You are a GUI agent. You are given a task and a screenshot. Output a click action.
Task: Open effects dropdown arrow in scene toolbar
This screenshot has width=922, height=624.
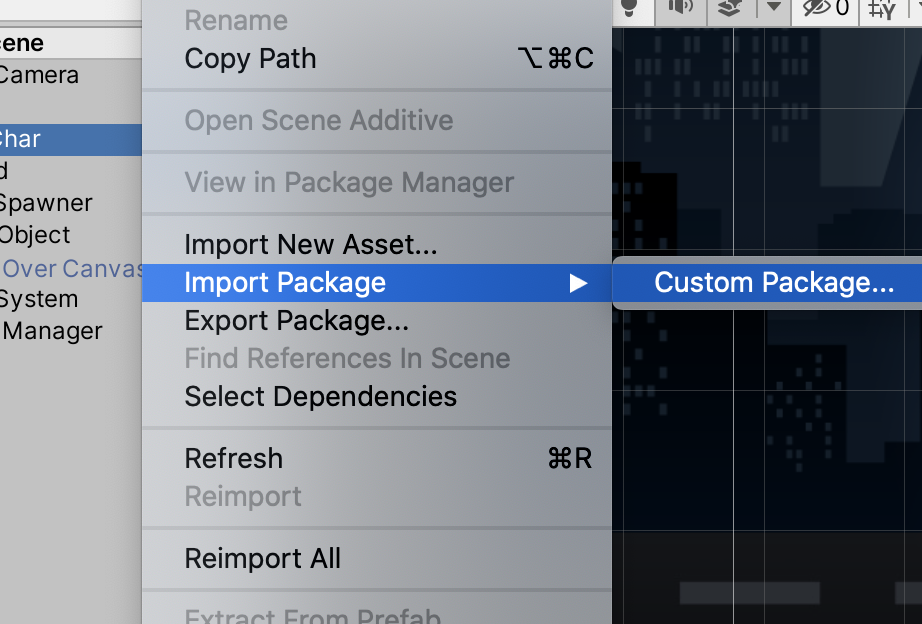pos(774,9)
